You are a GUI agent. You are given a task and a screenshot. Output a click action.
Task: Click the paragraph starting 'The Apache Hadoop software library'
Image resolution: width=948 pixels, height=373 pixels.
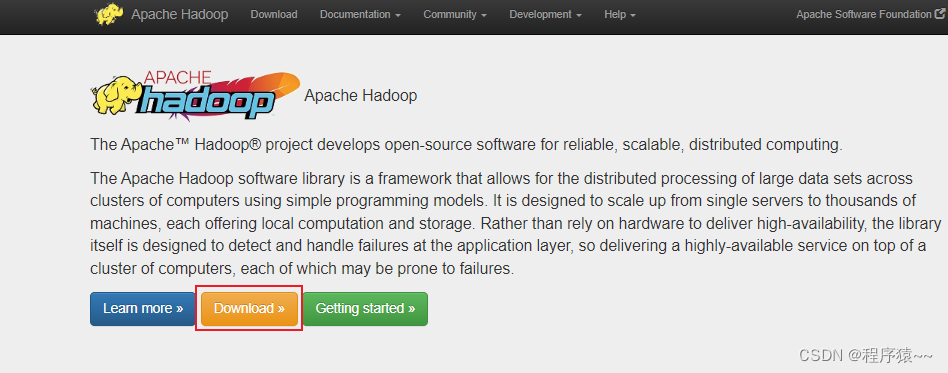click(516, 224)
